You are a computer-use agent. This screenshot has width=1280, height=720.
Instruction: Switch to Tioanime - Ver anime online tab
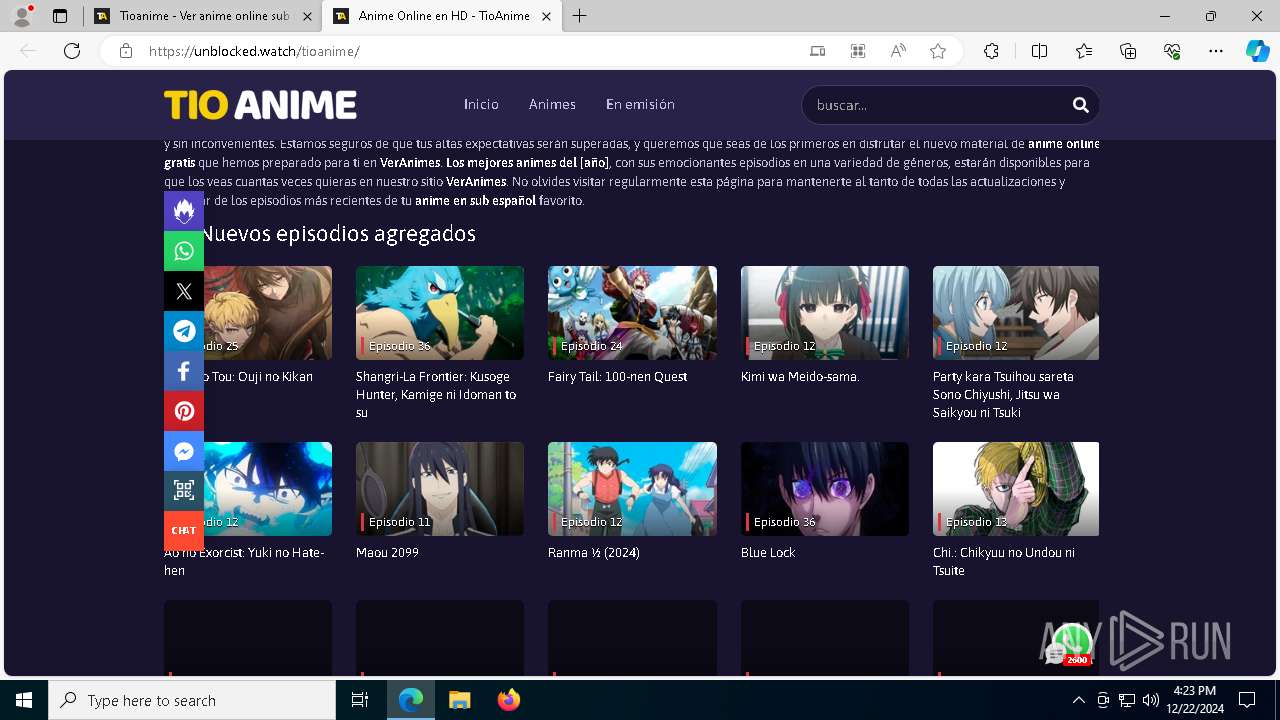(202, 16)
